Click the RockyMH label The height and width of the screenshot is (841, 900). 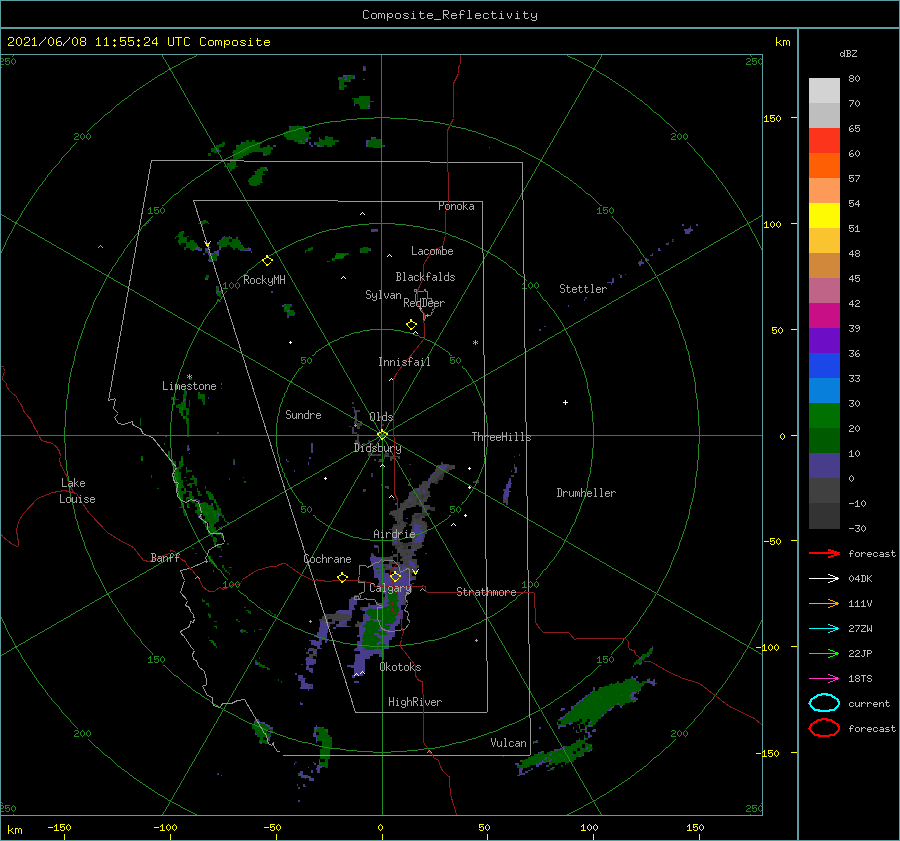tap(264, 280)
